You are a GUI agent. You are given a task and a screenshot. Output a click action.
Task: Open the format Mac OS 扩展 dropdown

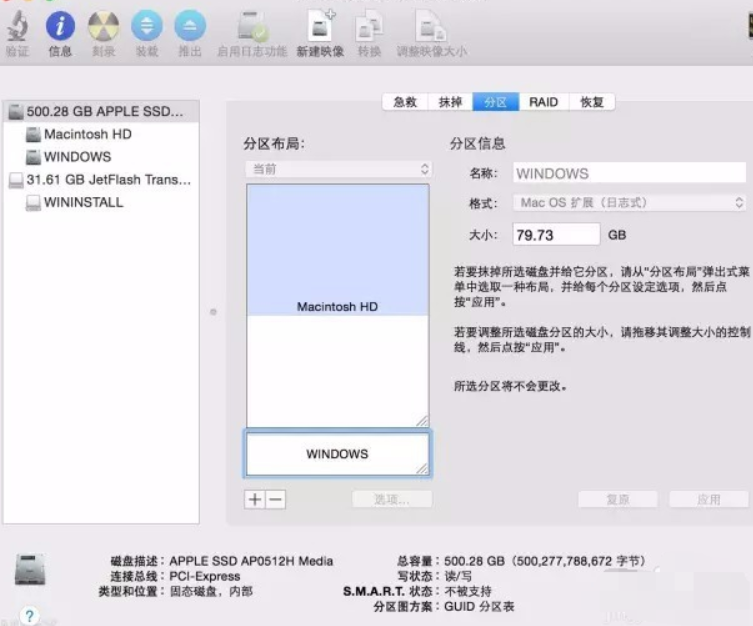click(x=629, y=203)
